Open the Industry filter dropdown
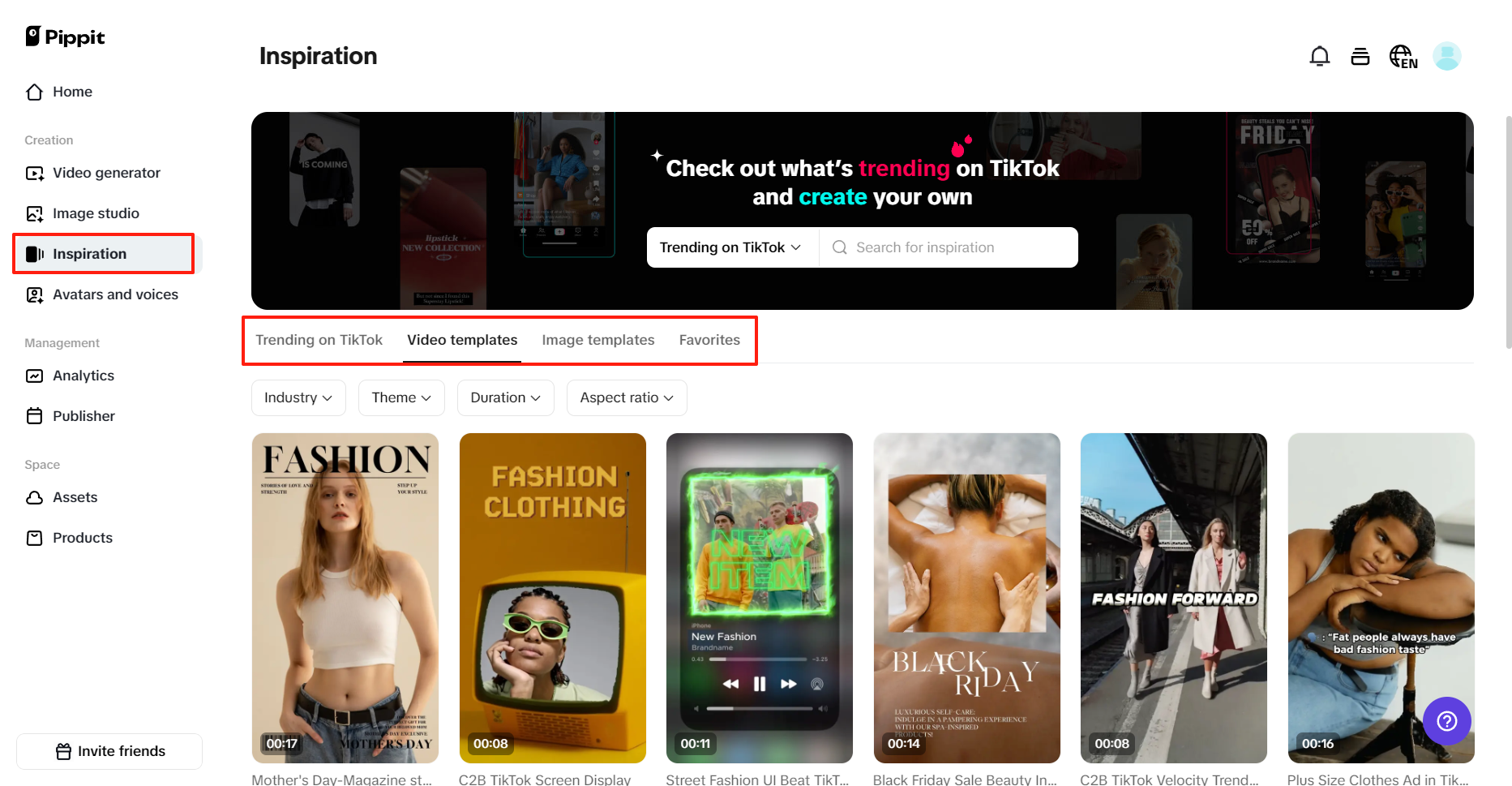The height and width of the screenshot is (786, 1512). (298, 397)
